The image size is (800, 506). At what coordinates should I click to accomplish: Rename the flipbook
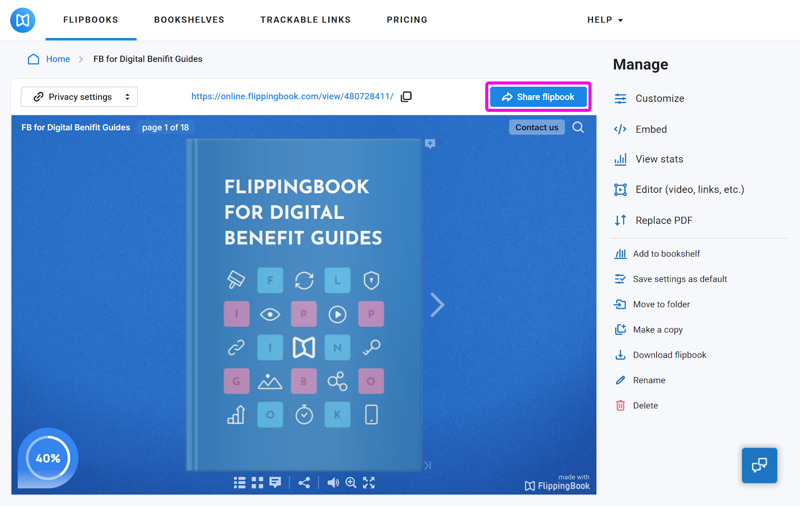point(640,381)
